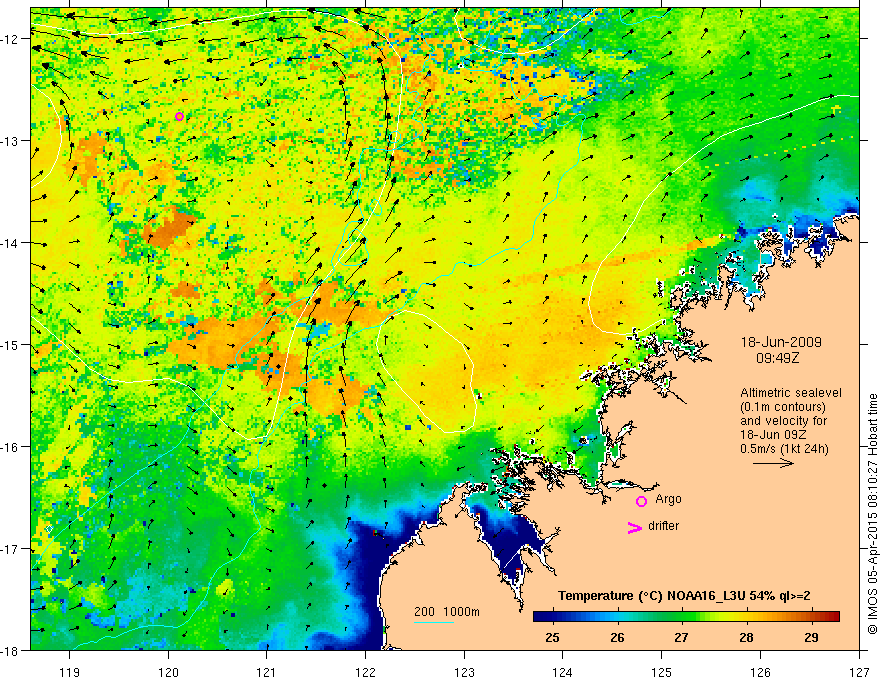Click the velocity scale arrow under 0.5m/s
880x680 pixels.
click(x=773, y=463)
